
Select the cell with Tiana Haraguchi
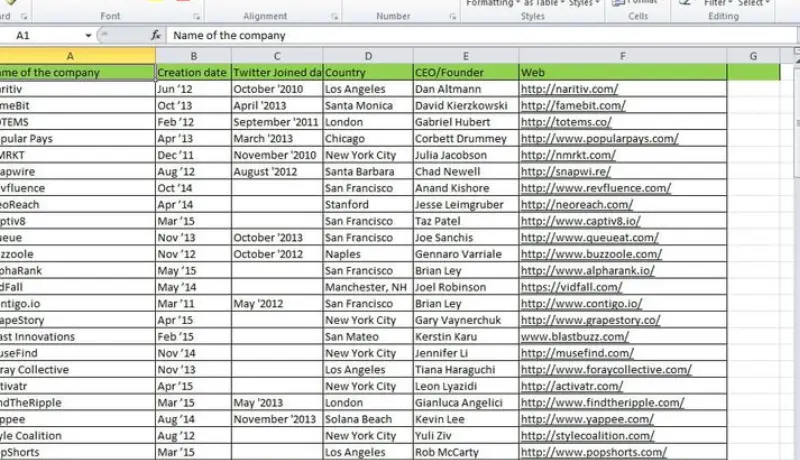pyautogui.click(x=466, y=369)
